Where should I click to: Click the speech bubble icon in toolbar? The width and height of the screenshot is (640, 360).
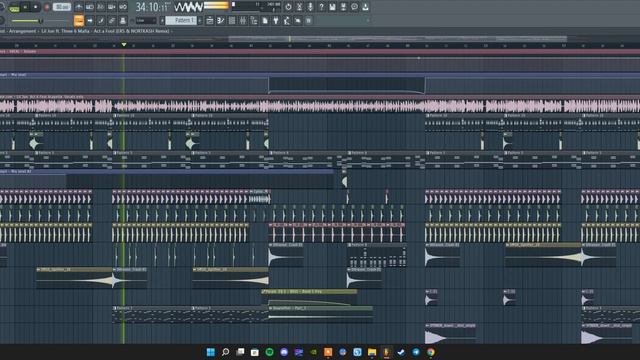point(354,7)
